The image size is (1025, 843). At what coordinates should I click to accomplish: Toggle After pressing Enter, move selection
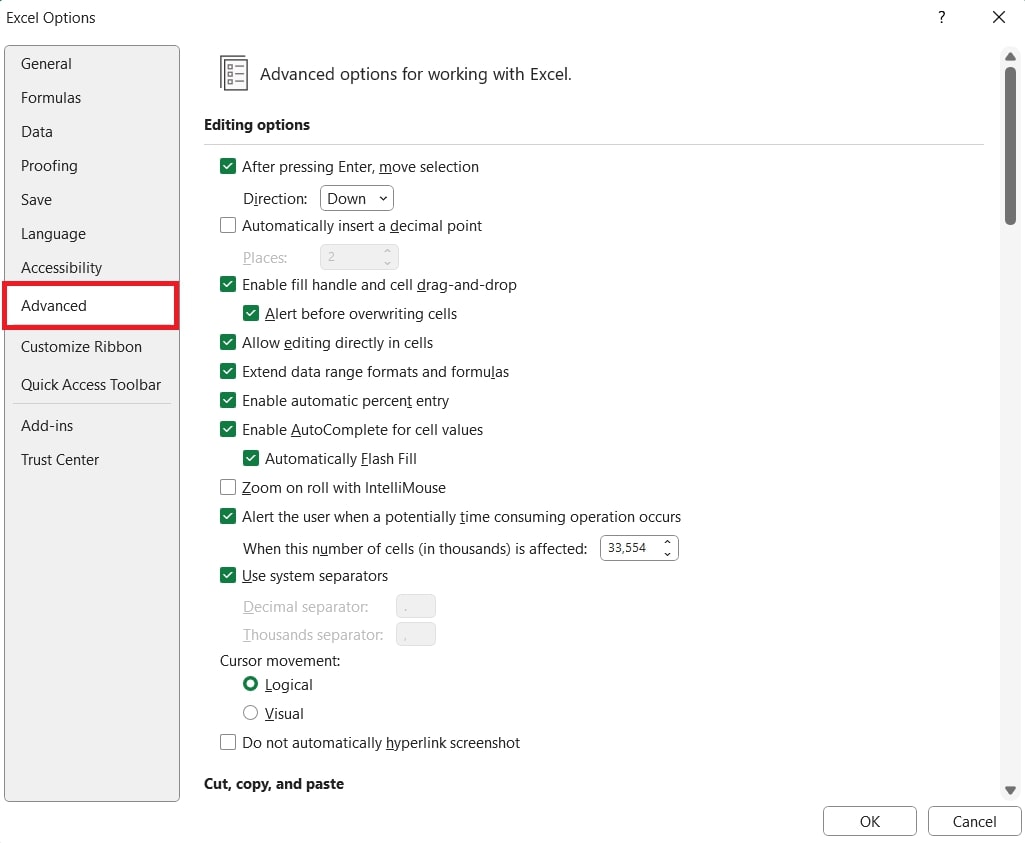(x=227, y=167)
